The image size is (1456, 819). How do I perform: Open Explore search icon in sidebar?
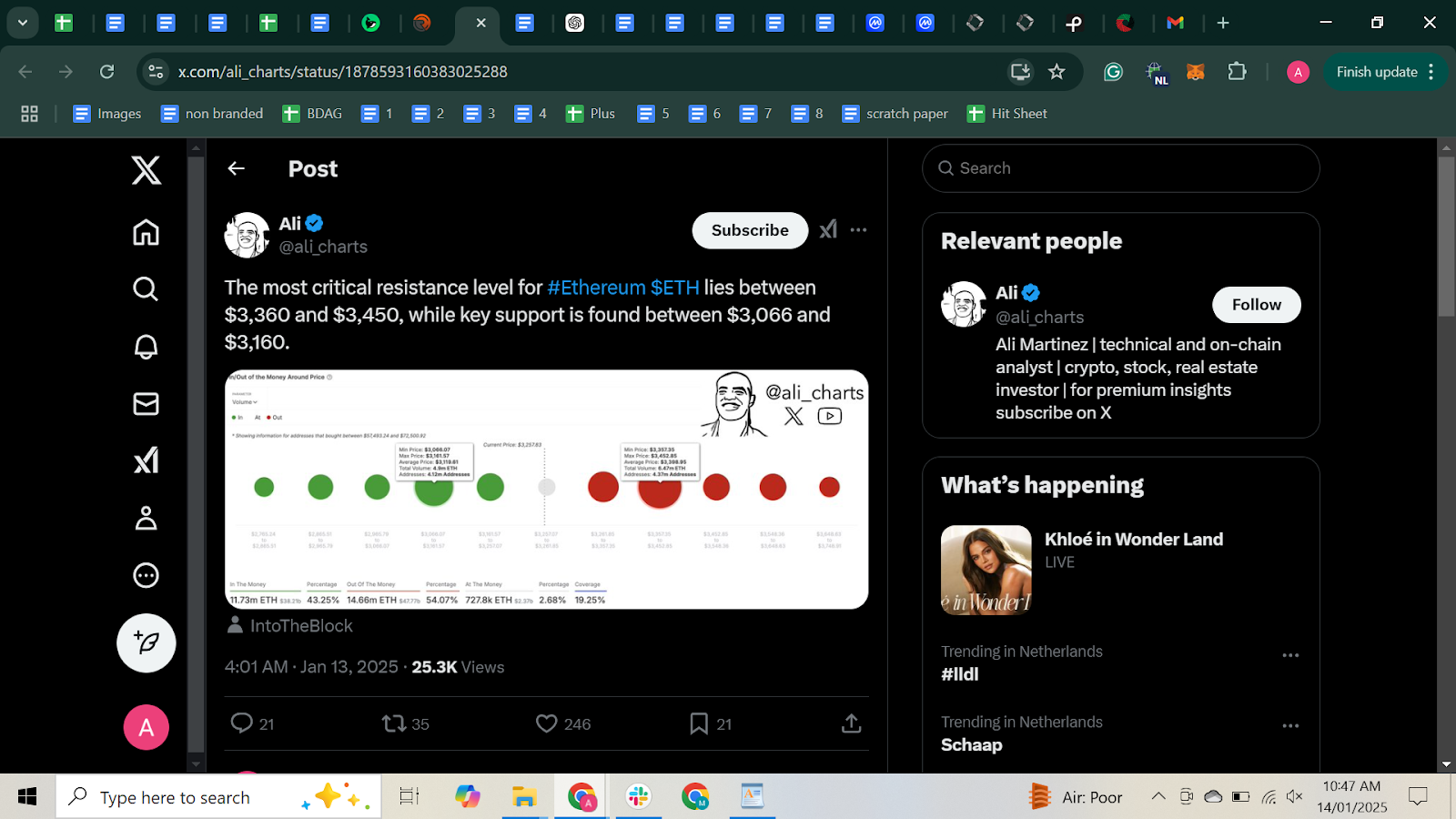[x=146, y=289]
